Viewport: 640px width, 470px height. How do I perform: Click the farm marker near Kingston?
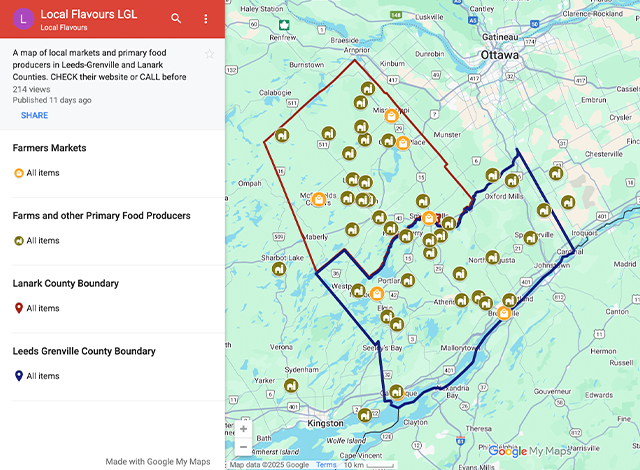tap(365, 415)
